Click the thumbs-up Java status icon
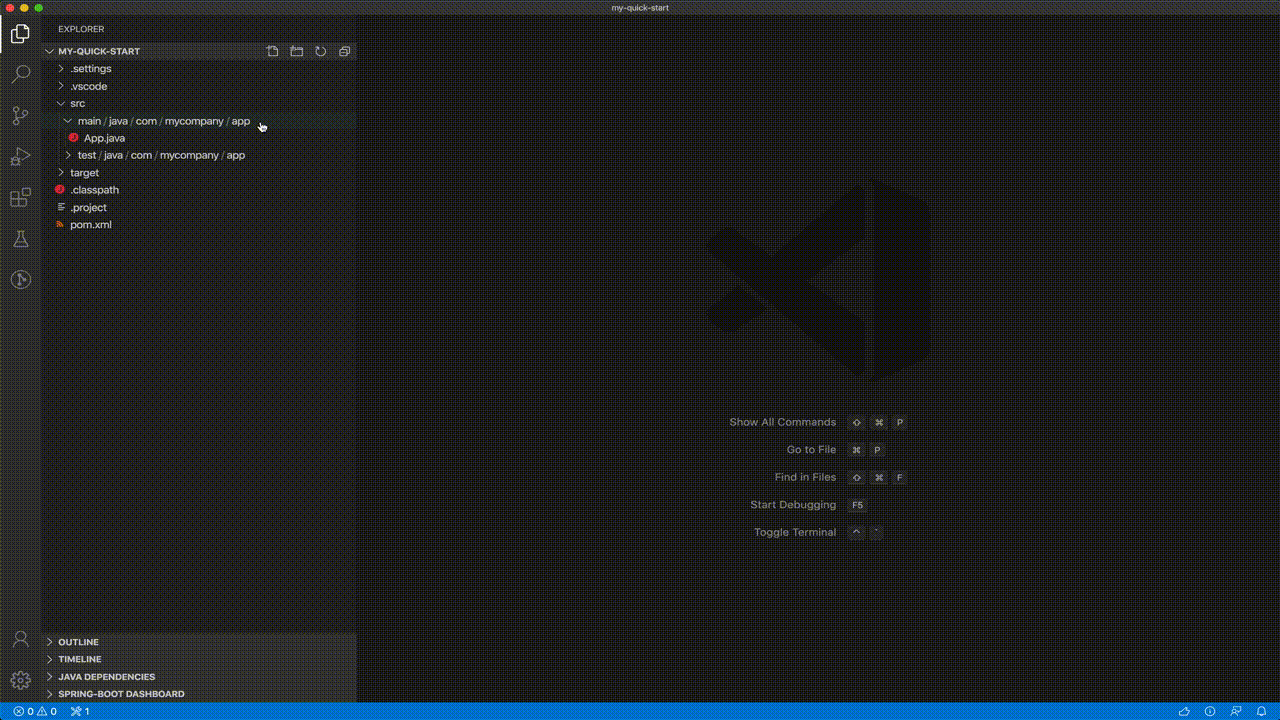Viewport: 1280px width, 720px height. click(1185, 711)
